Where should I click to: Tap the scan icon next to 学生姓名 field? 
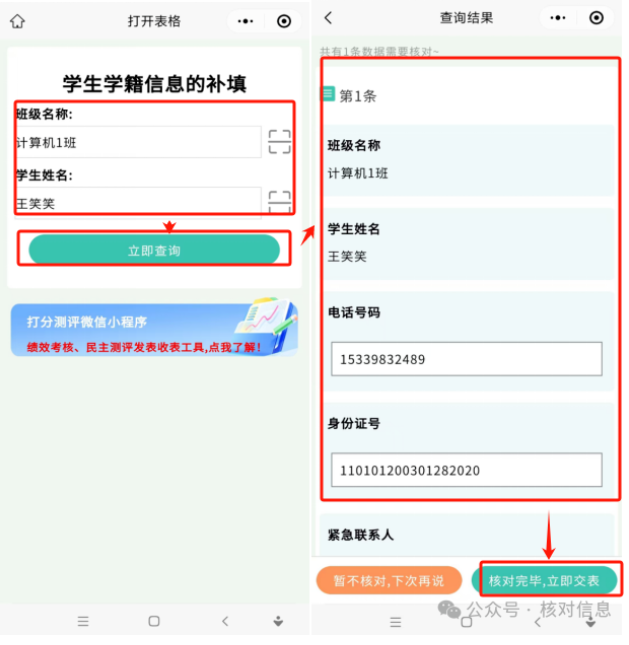coord(279,202)
